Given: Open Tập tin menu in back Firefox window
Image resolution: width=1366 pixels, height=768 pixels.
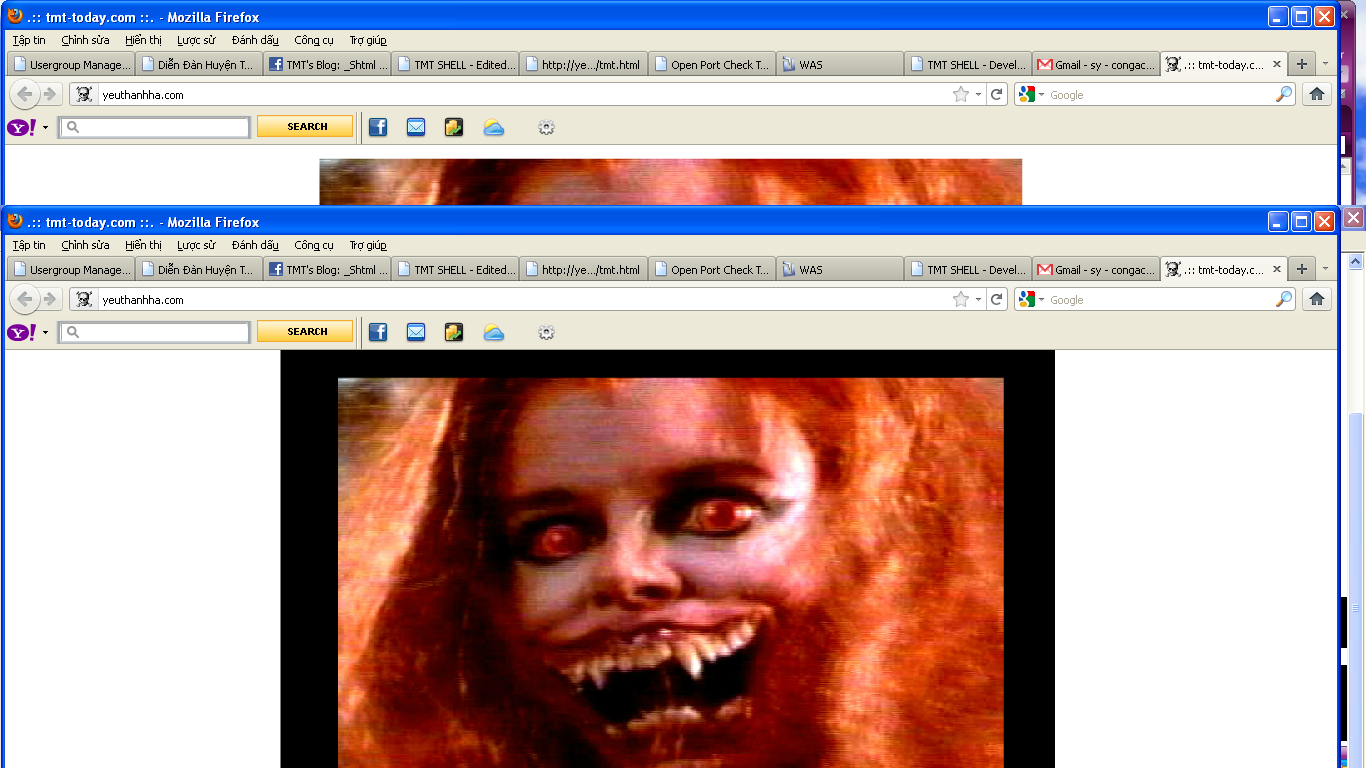Looking at the screenshot, I should coord(29,40).
